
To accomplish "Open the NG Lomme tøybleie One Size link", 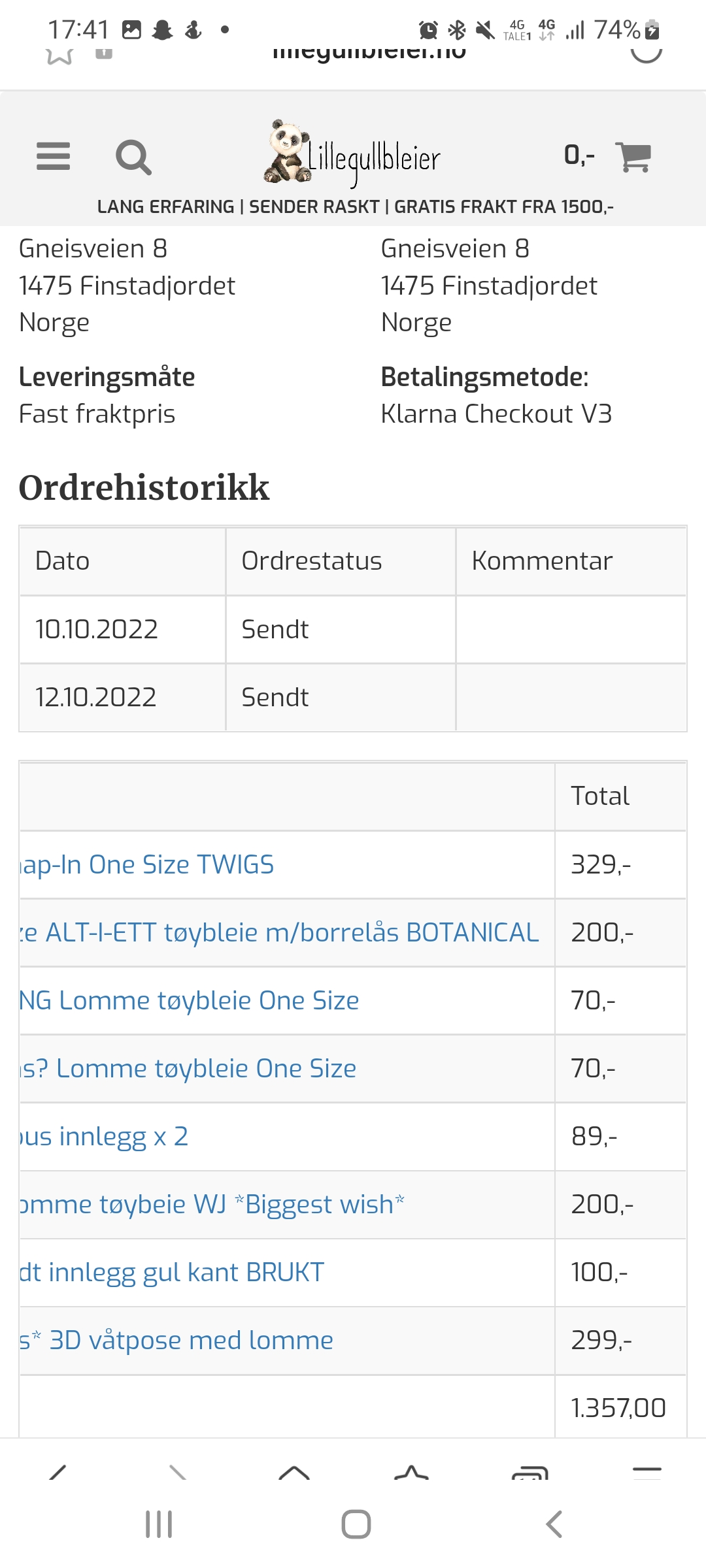I will coord(190,1000).
